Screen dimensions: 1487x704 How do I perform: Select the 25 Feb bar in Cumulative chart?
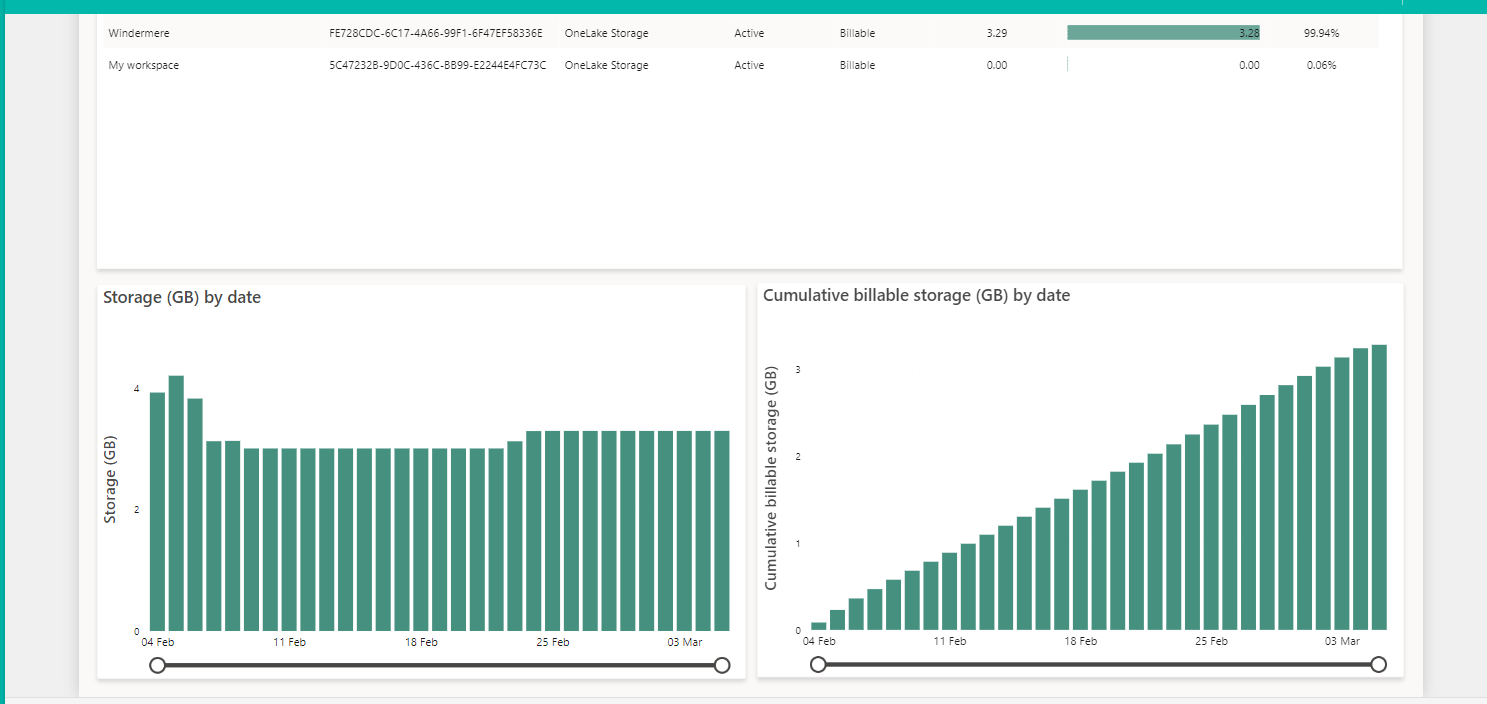1211,527
